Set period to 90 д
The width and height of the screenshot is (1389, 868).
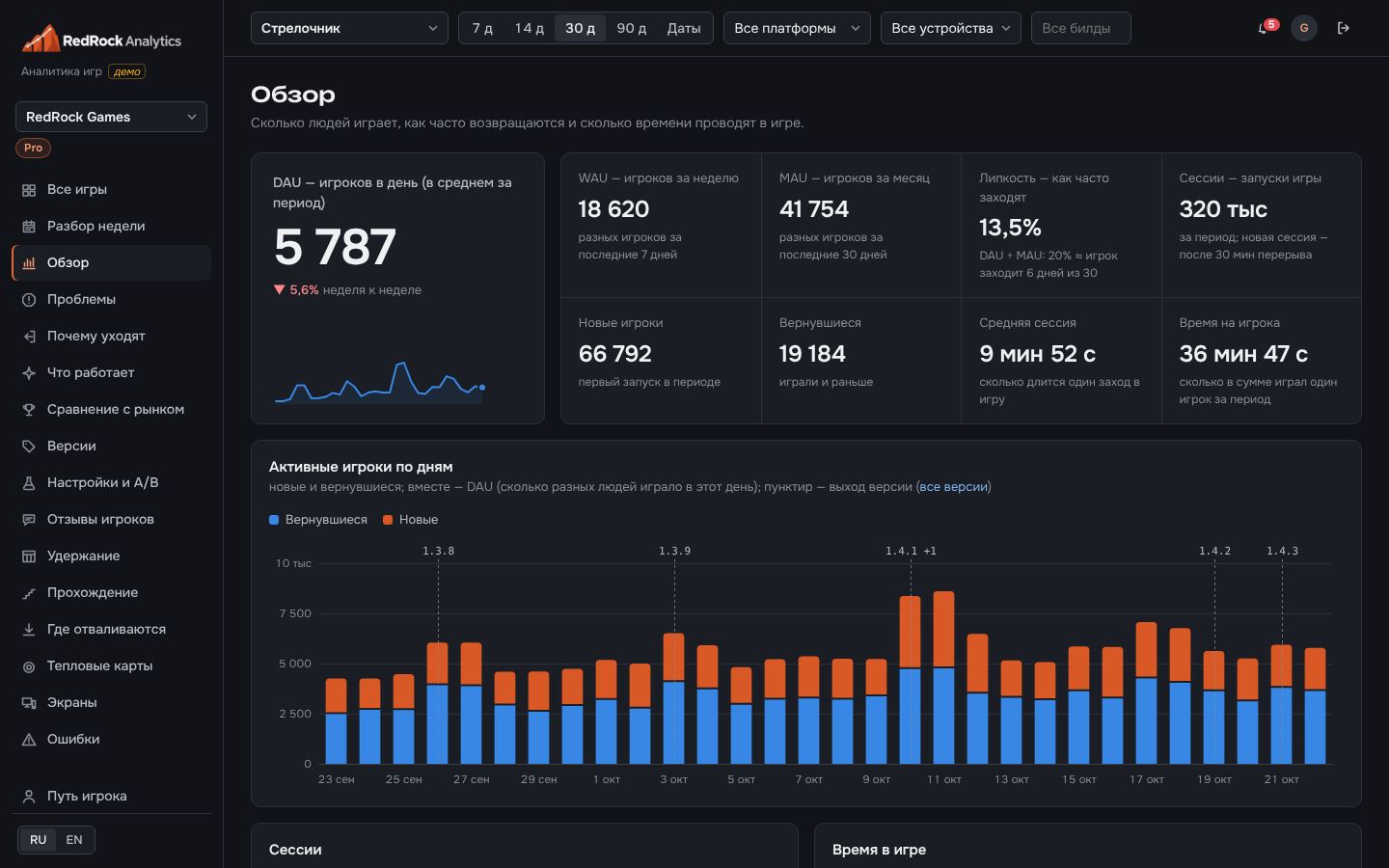(632, 28)
